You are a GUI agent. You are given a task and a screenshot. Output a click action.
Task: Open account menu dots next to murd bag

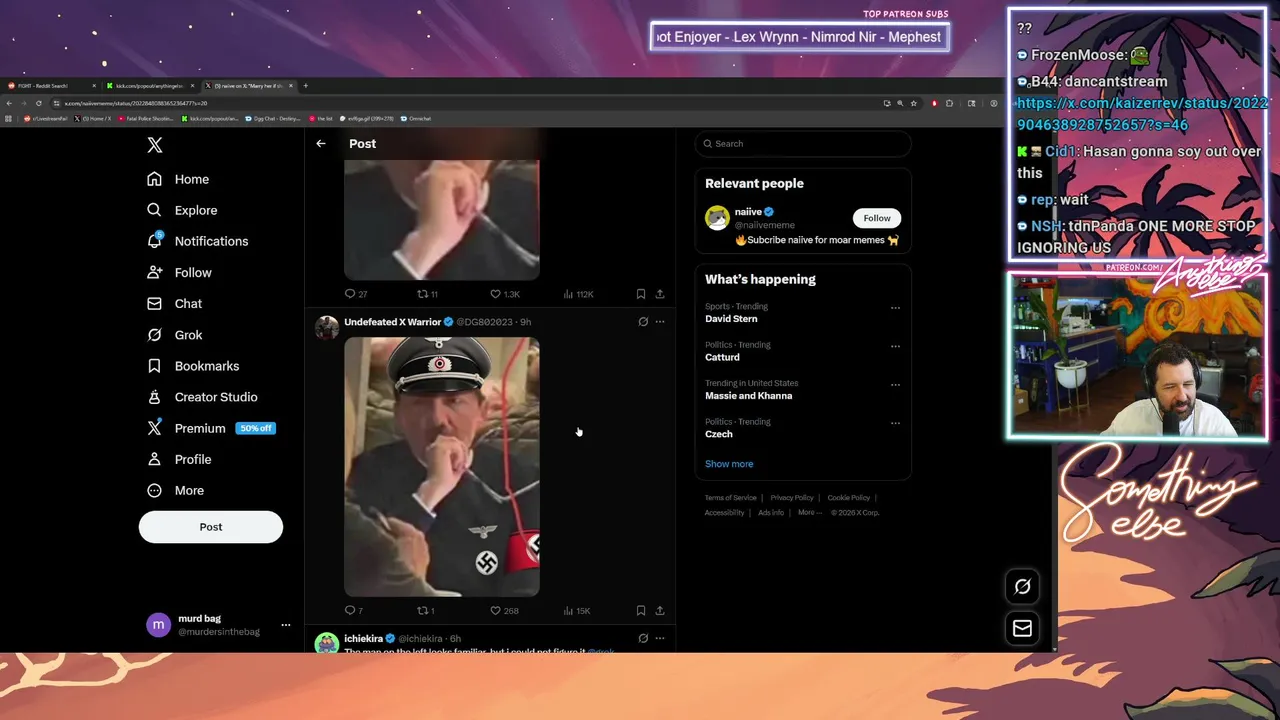coord(285,625)
